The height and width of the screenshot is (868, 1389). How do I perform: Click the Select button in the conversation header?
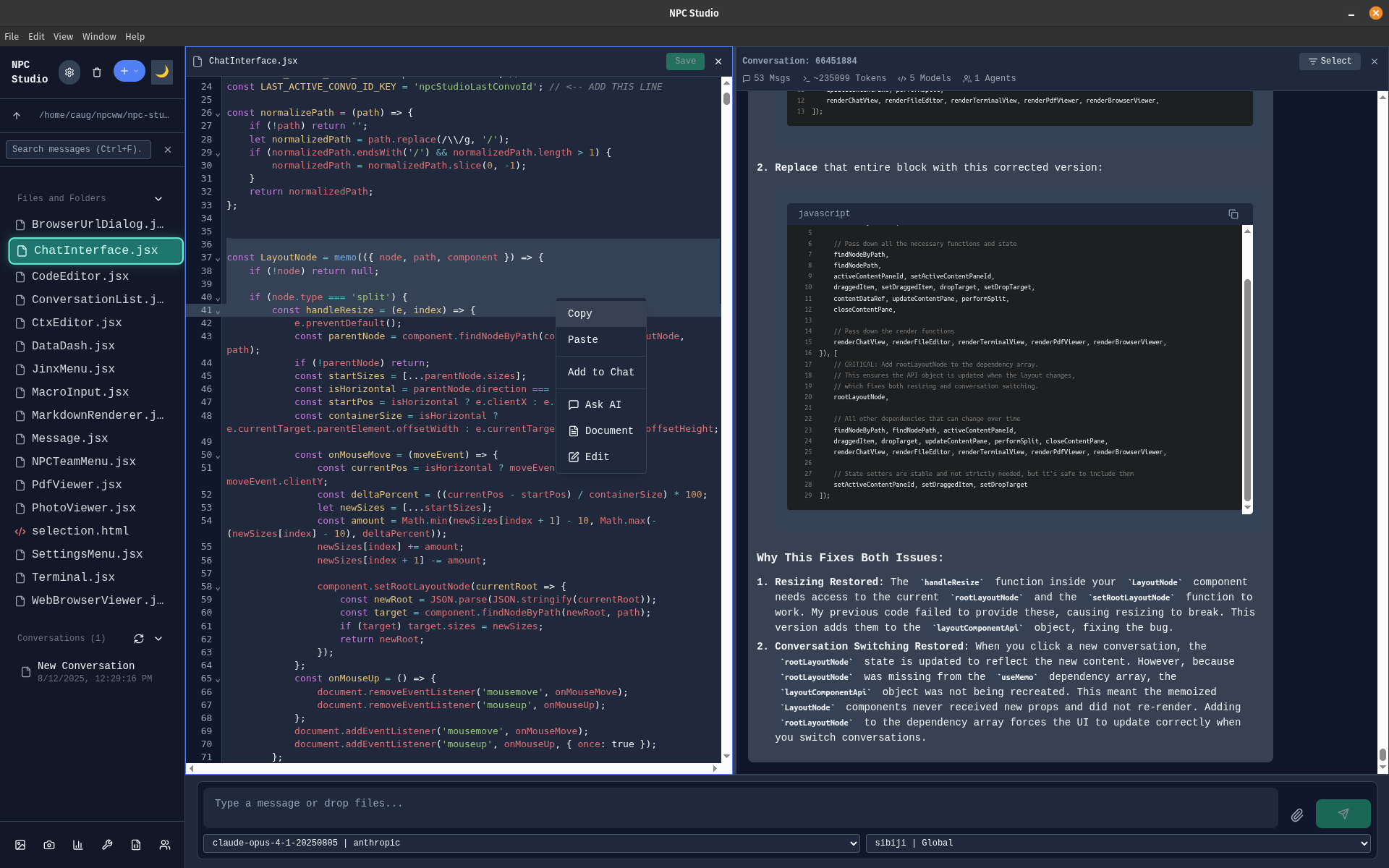coord(1330,61)
